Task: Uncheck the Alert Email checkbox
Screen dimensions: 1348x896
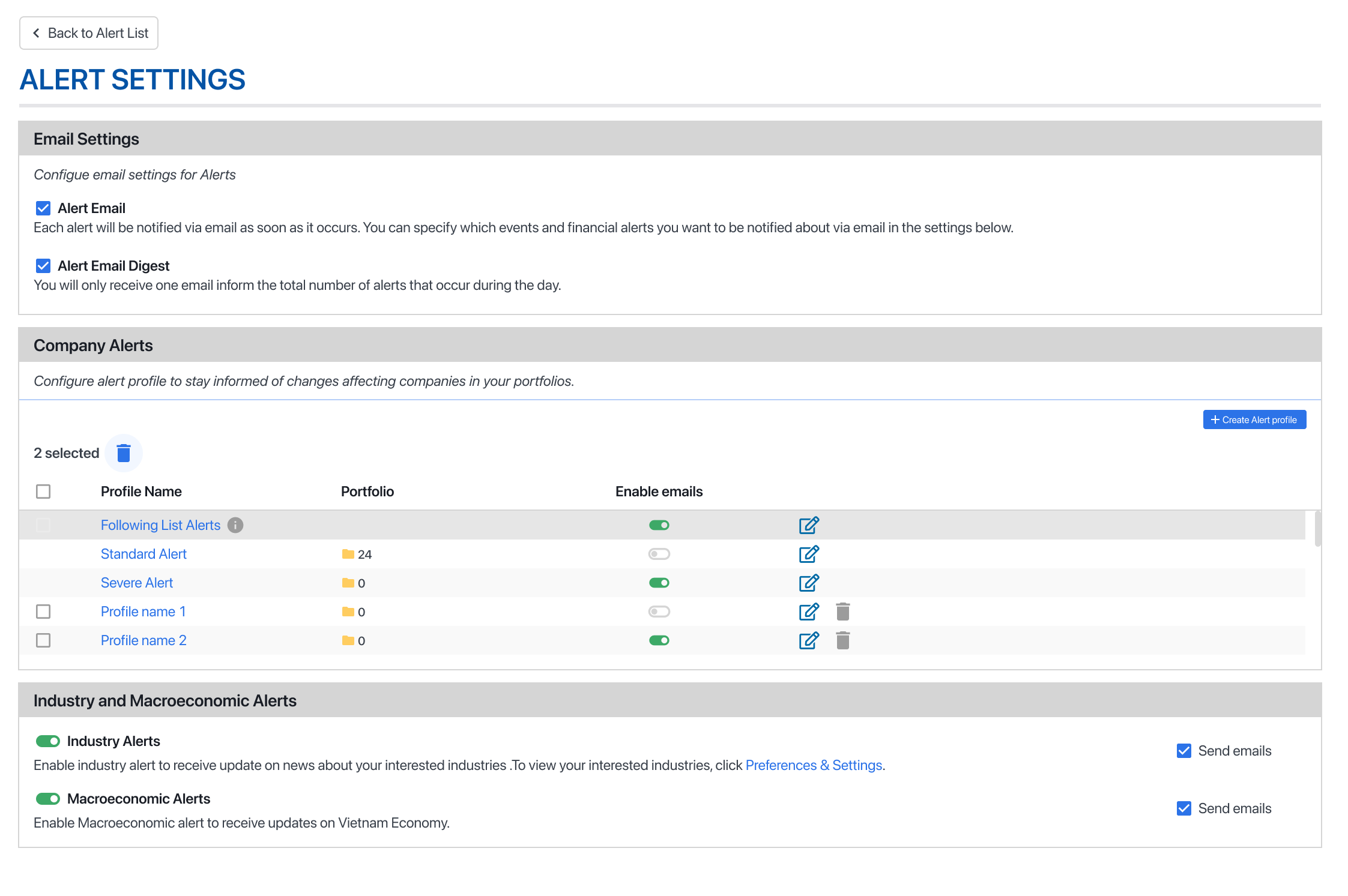Action: 43,208
